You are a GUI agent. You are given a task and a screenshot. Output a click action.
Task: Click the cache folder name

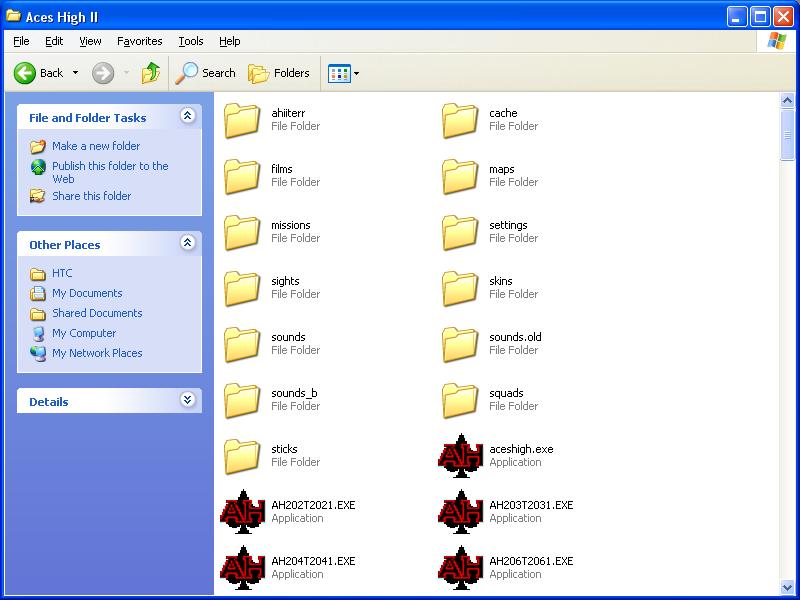pyautogui.click(x=503, y=113)
